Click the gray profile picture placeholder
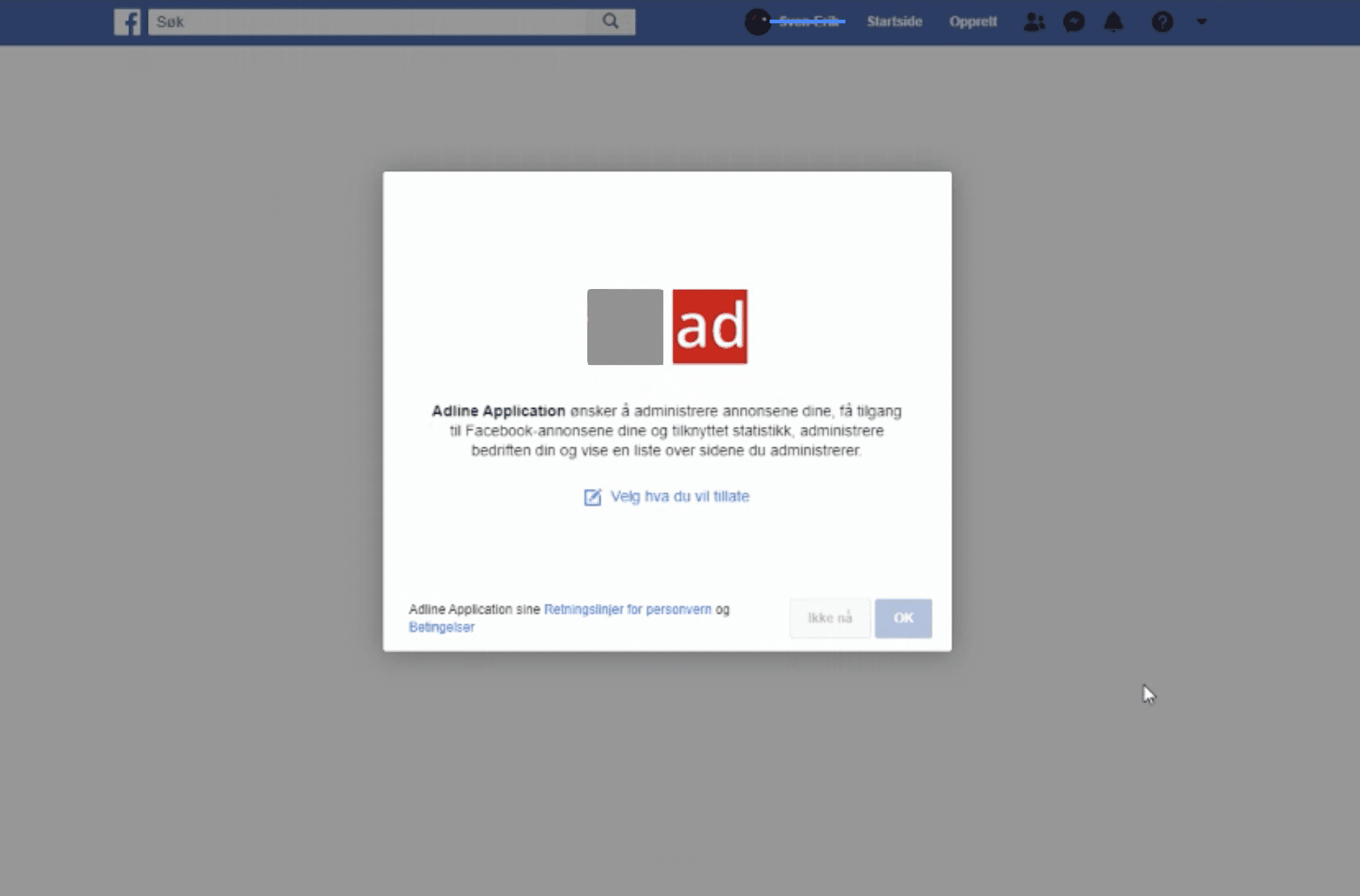Image resolution: width=1360 pixels, height=896 pixels. [625, 327]
